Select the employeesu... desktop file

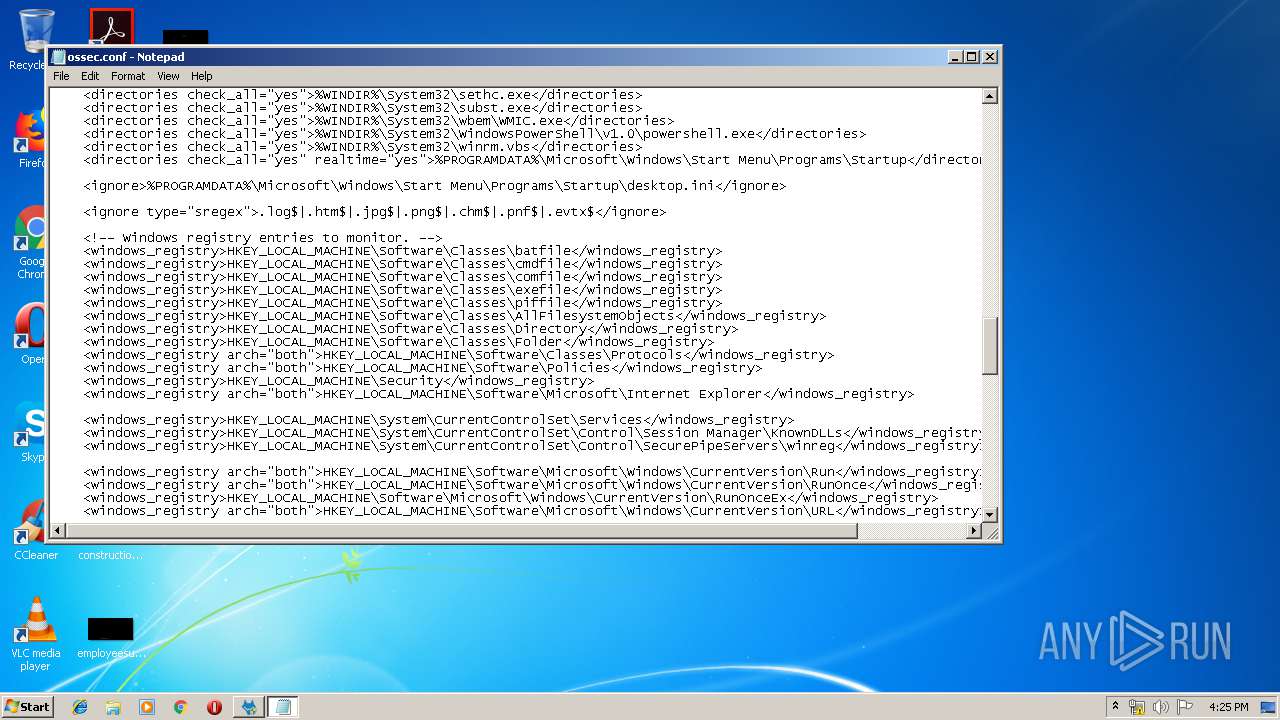110,638
